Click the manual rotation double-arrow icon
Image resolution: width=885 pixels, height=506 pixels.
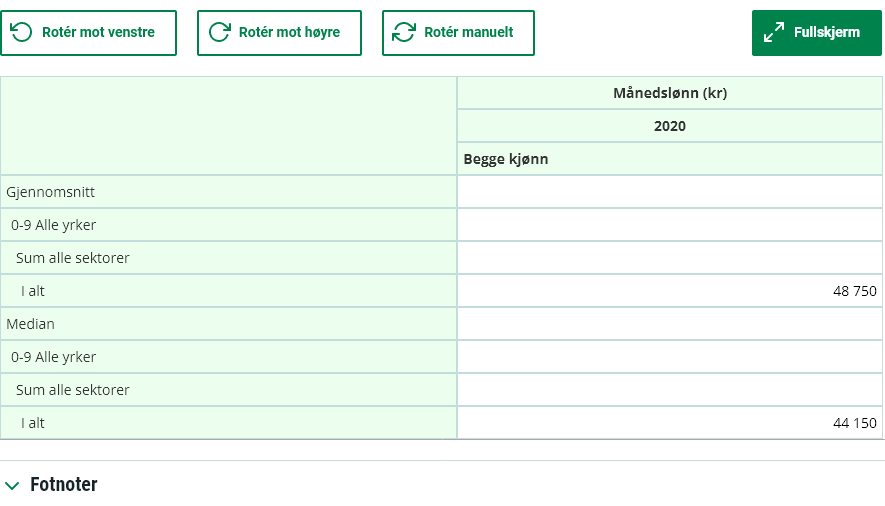tap(404, 33)
